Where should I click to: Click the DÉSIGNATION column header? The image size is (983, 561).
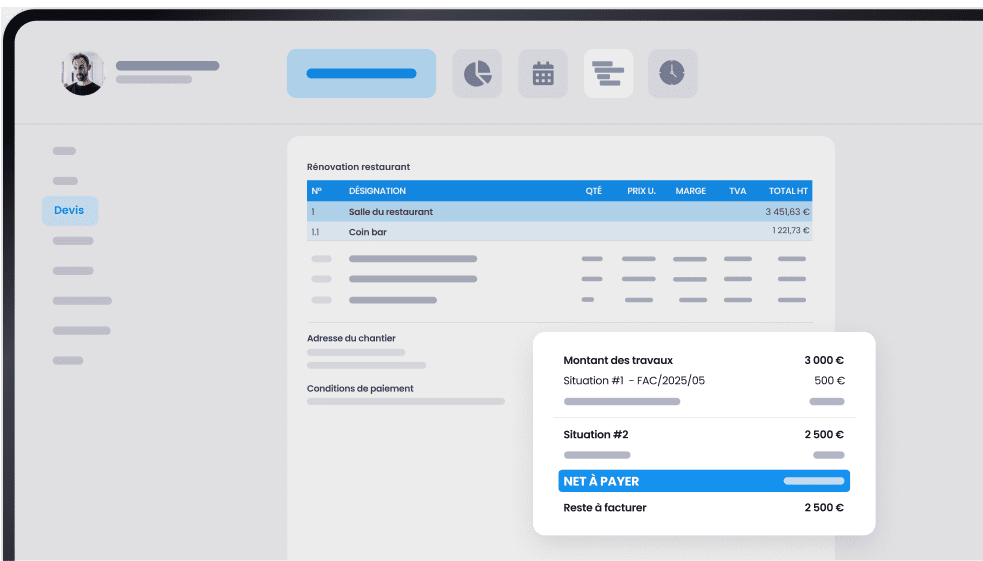point(377,191)
